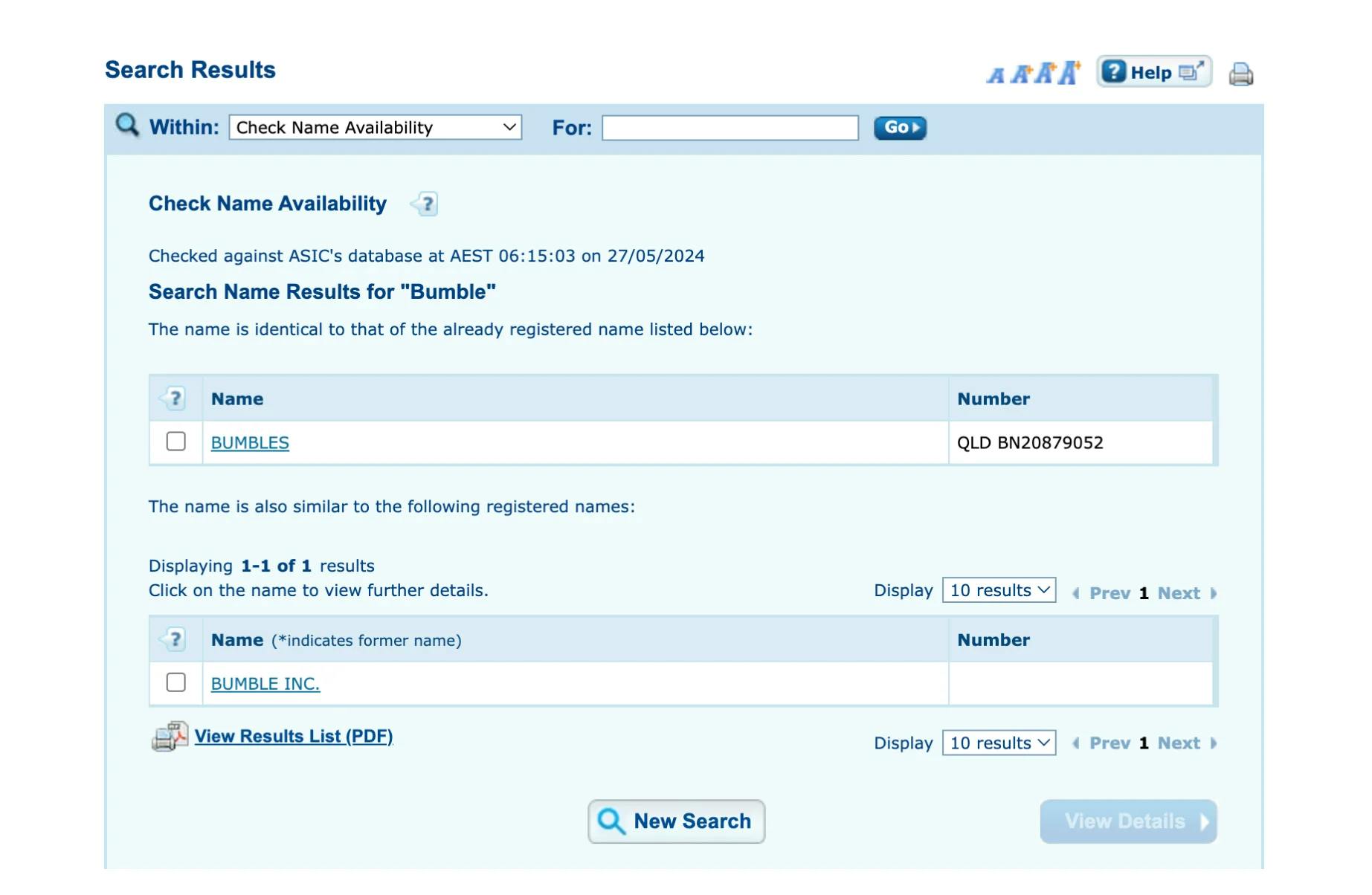Click the printer icon

[x=1240, y=74]
